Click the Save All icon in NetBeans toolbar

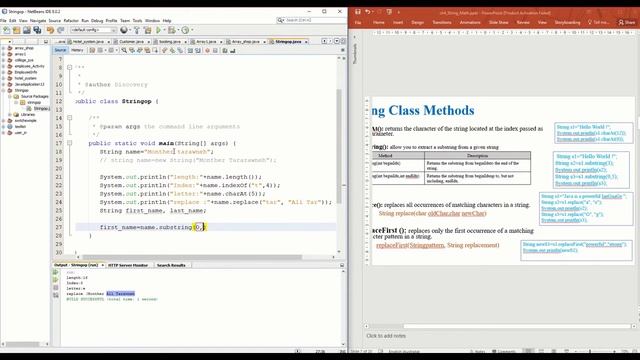[37, 30]
